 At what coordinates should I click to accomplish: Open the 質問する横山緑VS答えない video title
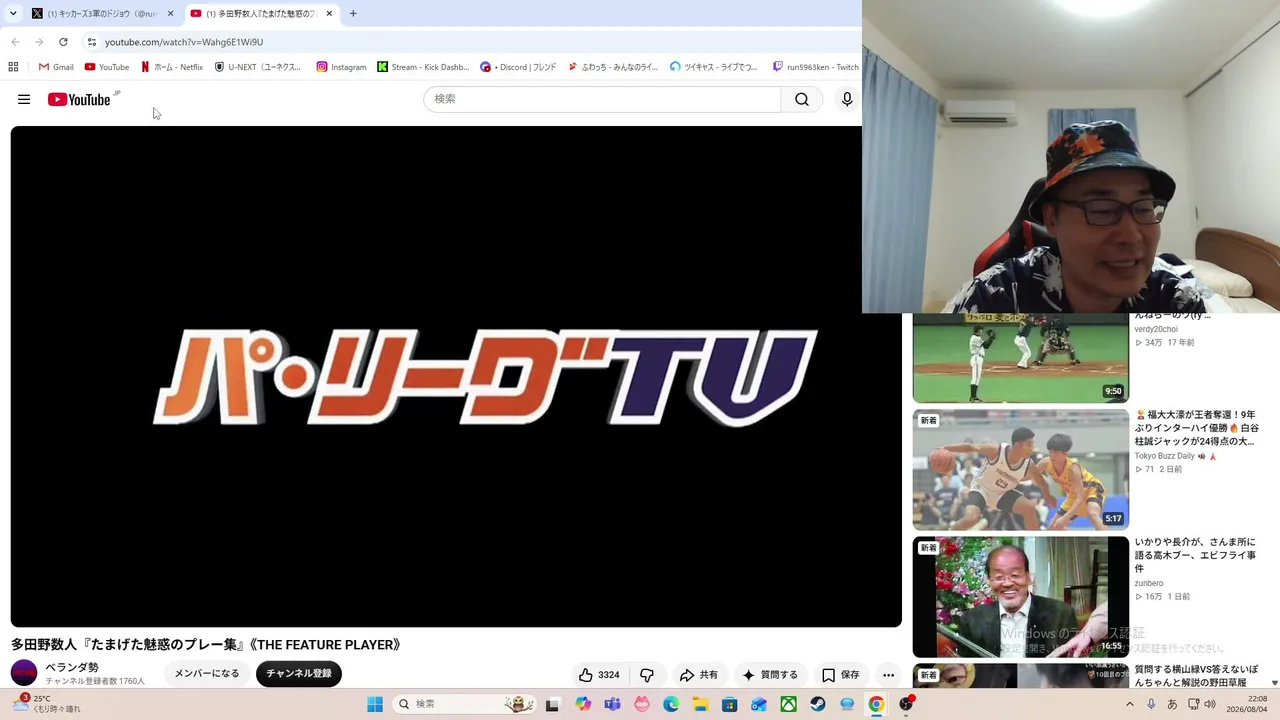point(1196,676)
